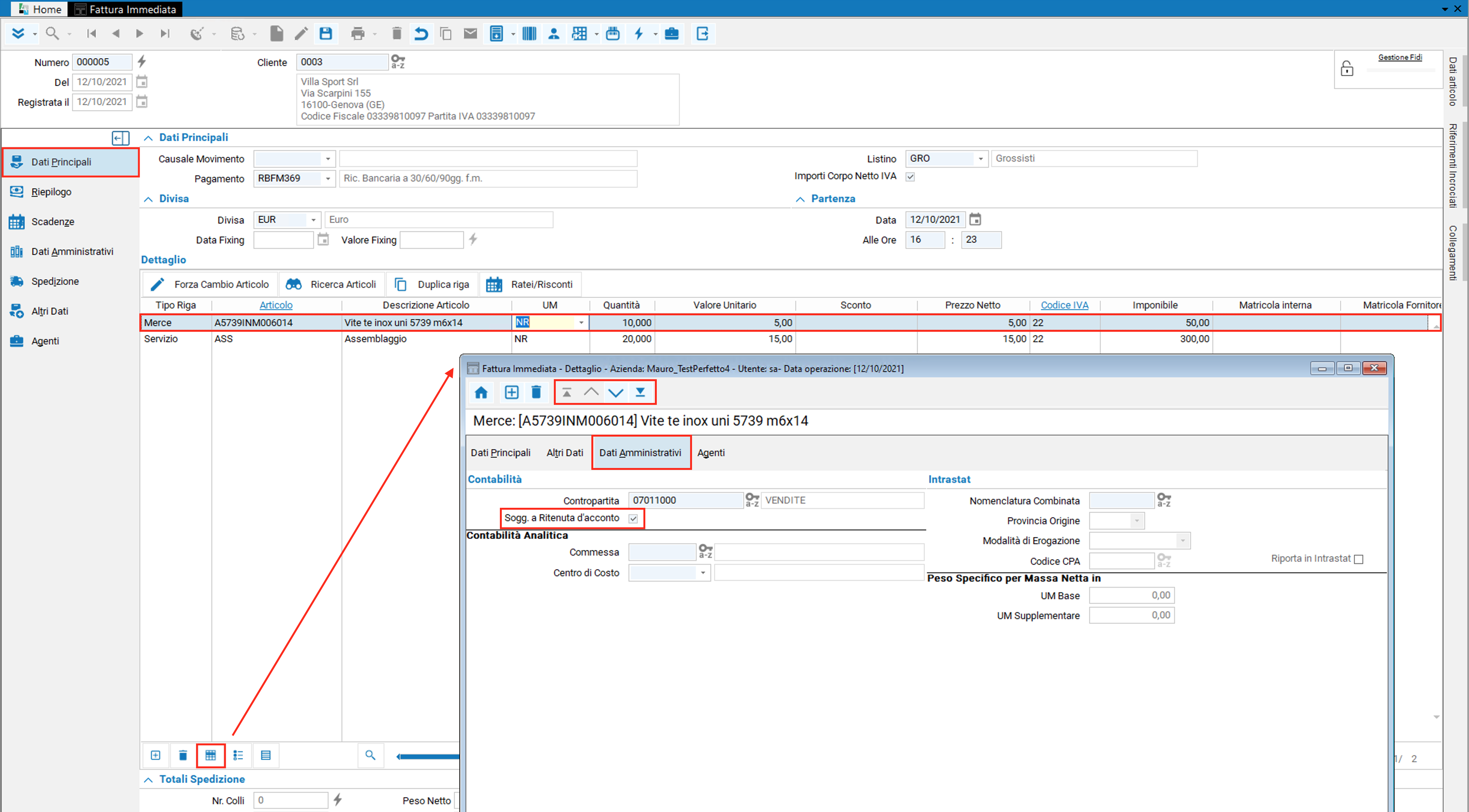Screen dimensions: 1469x812
Task: Click the Save floppy disk icon
Action: [x=326, y=34]
